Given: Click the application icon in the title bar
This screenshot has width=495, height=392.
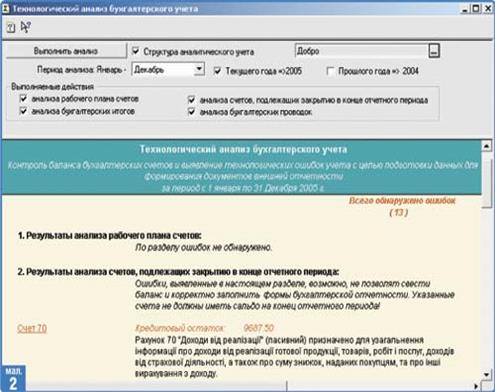Looking at the screenshot, I should tap(5, 9).
